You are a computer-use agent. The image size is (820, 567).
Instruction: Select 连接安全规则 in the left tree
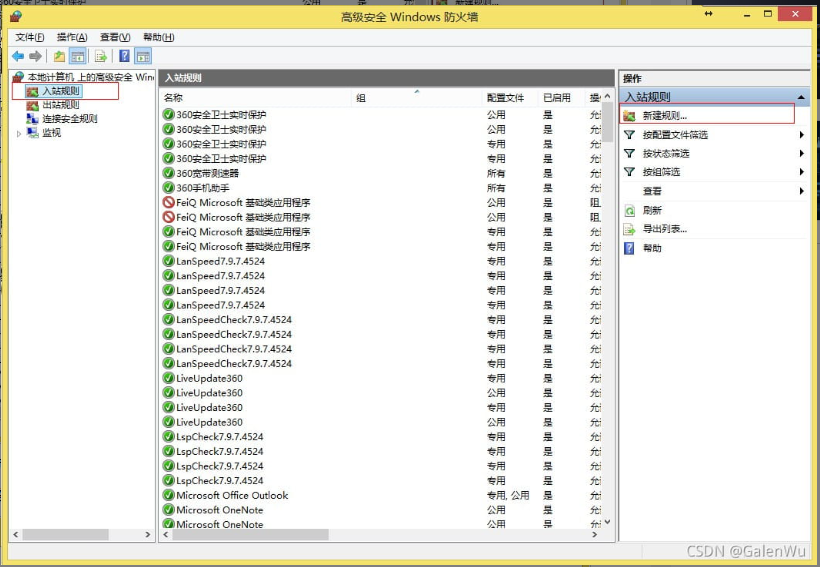(x=70, y=119)
